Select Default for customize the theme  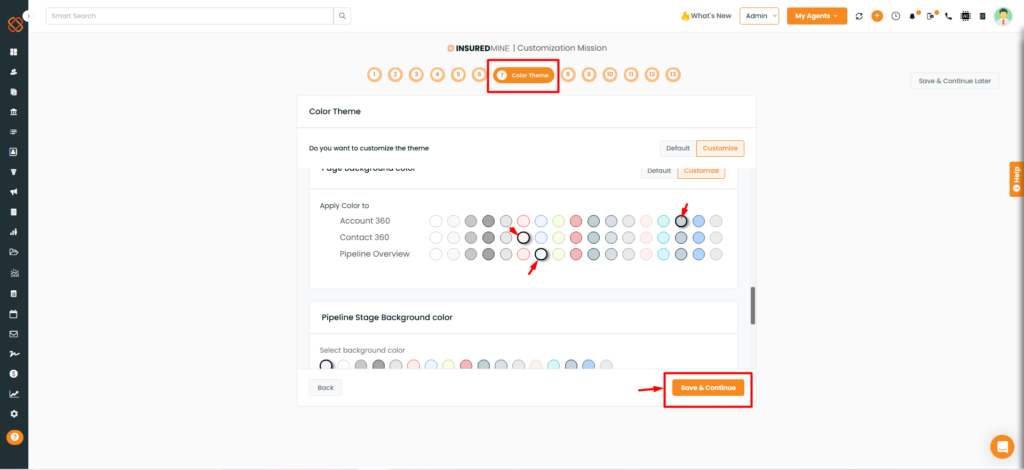pyautogui.click(x=678, y=149)
